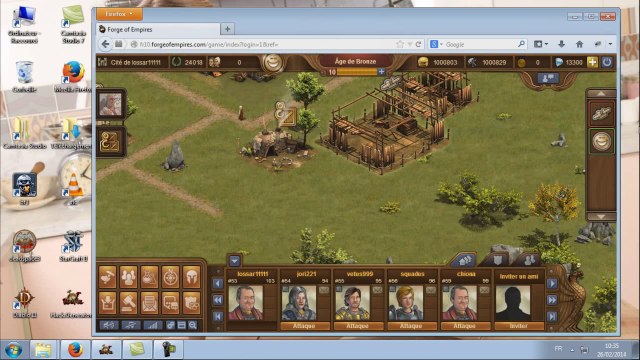Image resolution: width=640 pixels, height=360 pixels.
Task: Click the population icon in top bar
Action: [214, 62]
